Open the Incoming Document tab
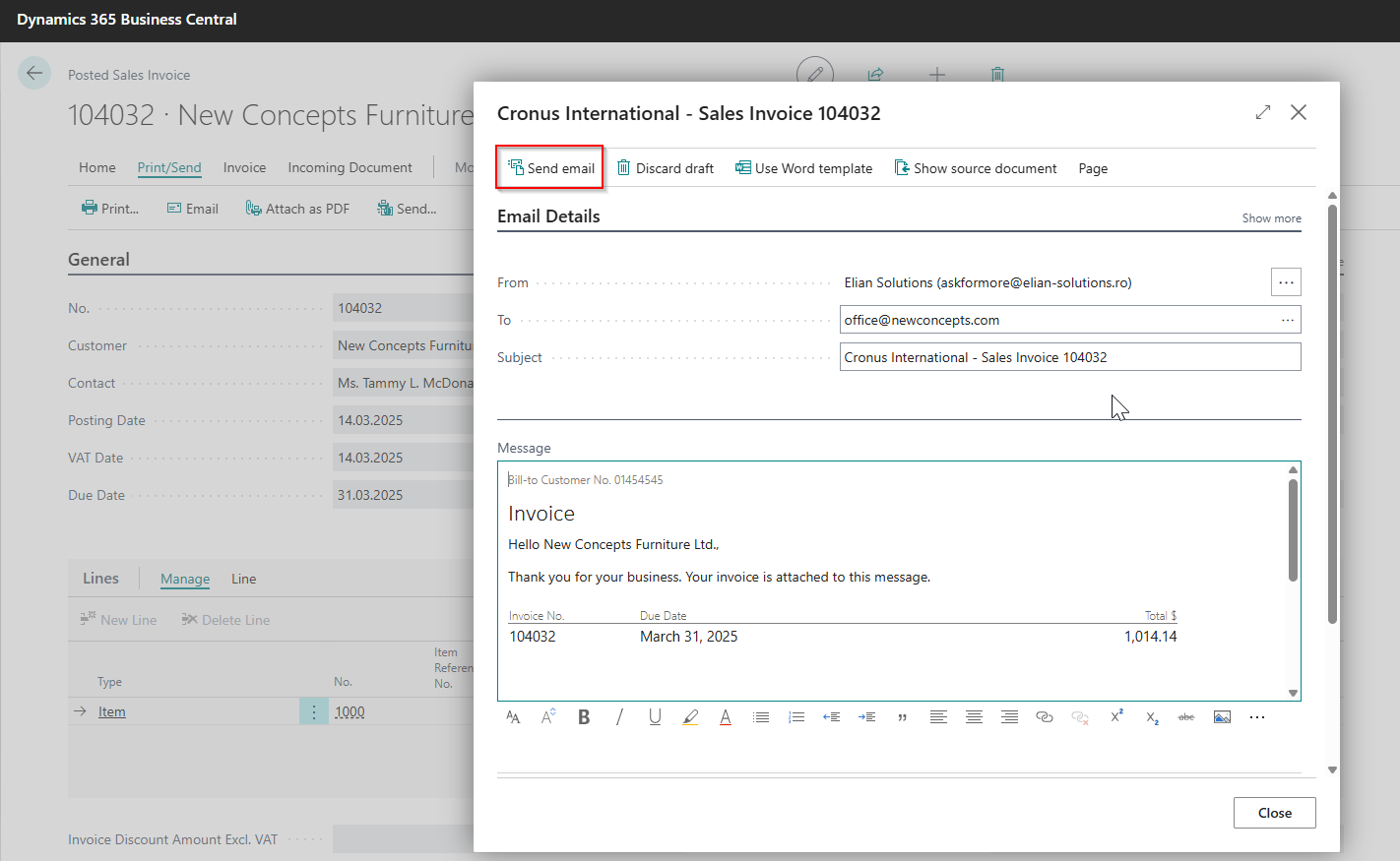 [350, 167]
